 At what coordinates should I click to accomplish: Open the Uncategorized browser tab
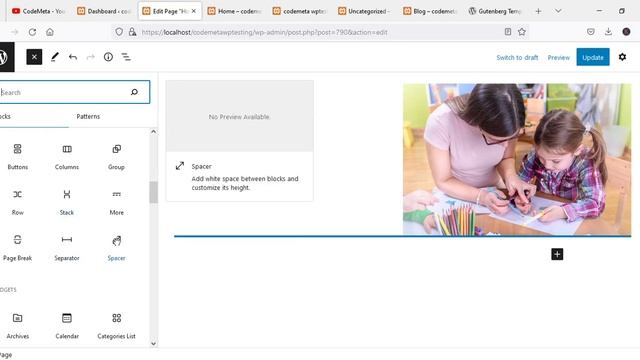pos(364,11)
